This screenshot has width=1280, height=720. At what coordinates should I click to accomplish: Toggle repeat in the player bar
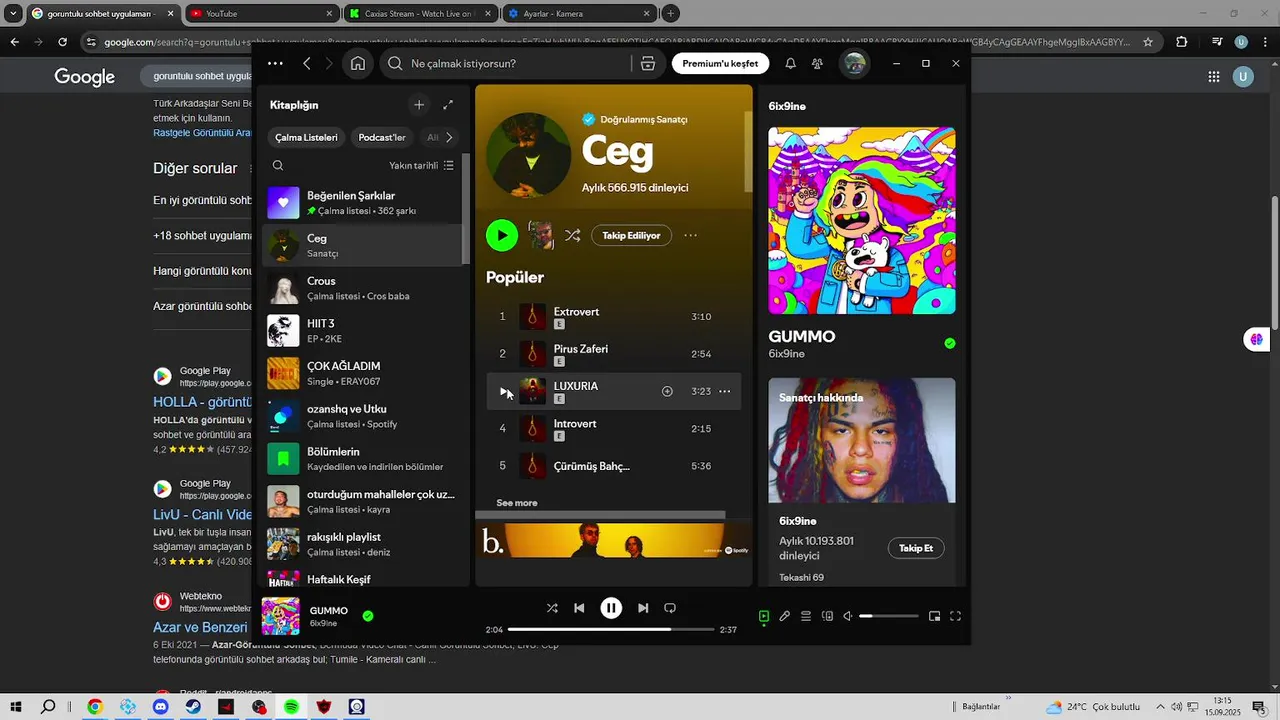click(x=670, y=608)
